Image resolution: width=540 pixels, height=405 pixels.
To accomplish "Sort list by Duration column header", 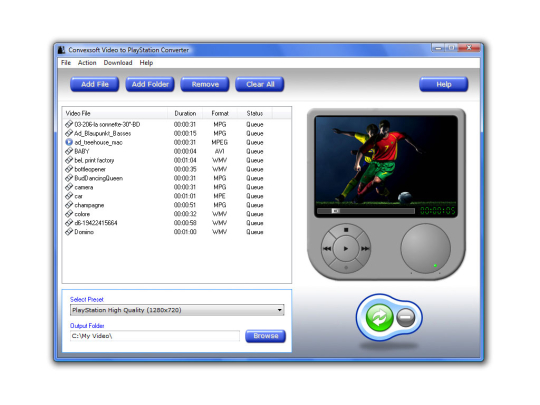I will (185, 113).
